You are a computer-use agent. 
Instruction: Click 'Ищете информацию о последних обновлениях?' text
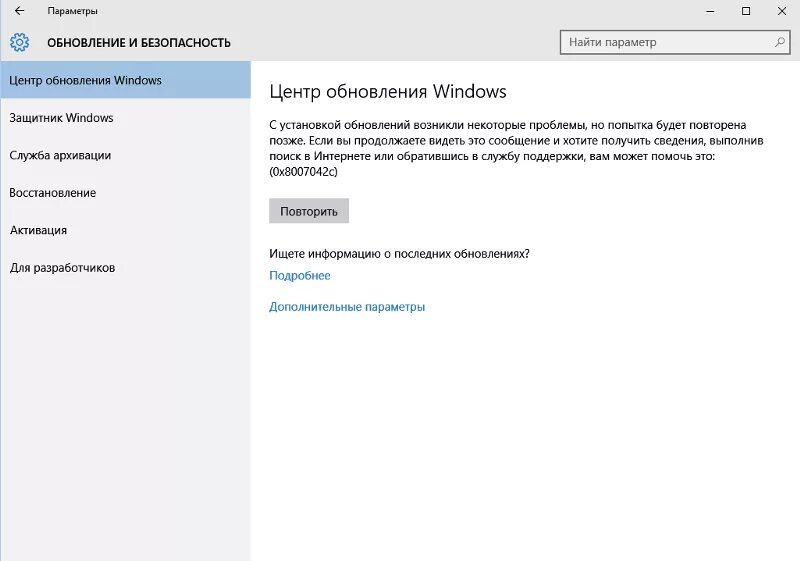(399, 253)
